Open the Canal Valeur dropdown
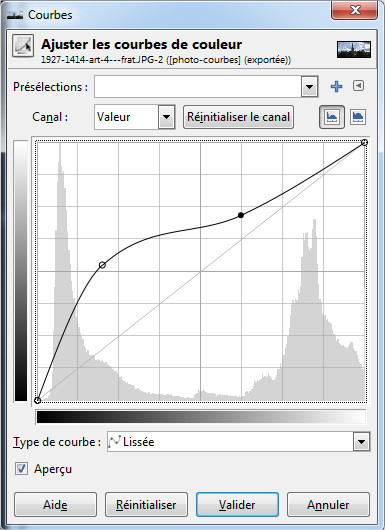Viewport: 385px width, 530px height. pyautogui.click(x=135, y=117)
